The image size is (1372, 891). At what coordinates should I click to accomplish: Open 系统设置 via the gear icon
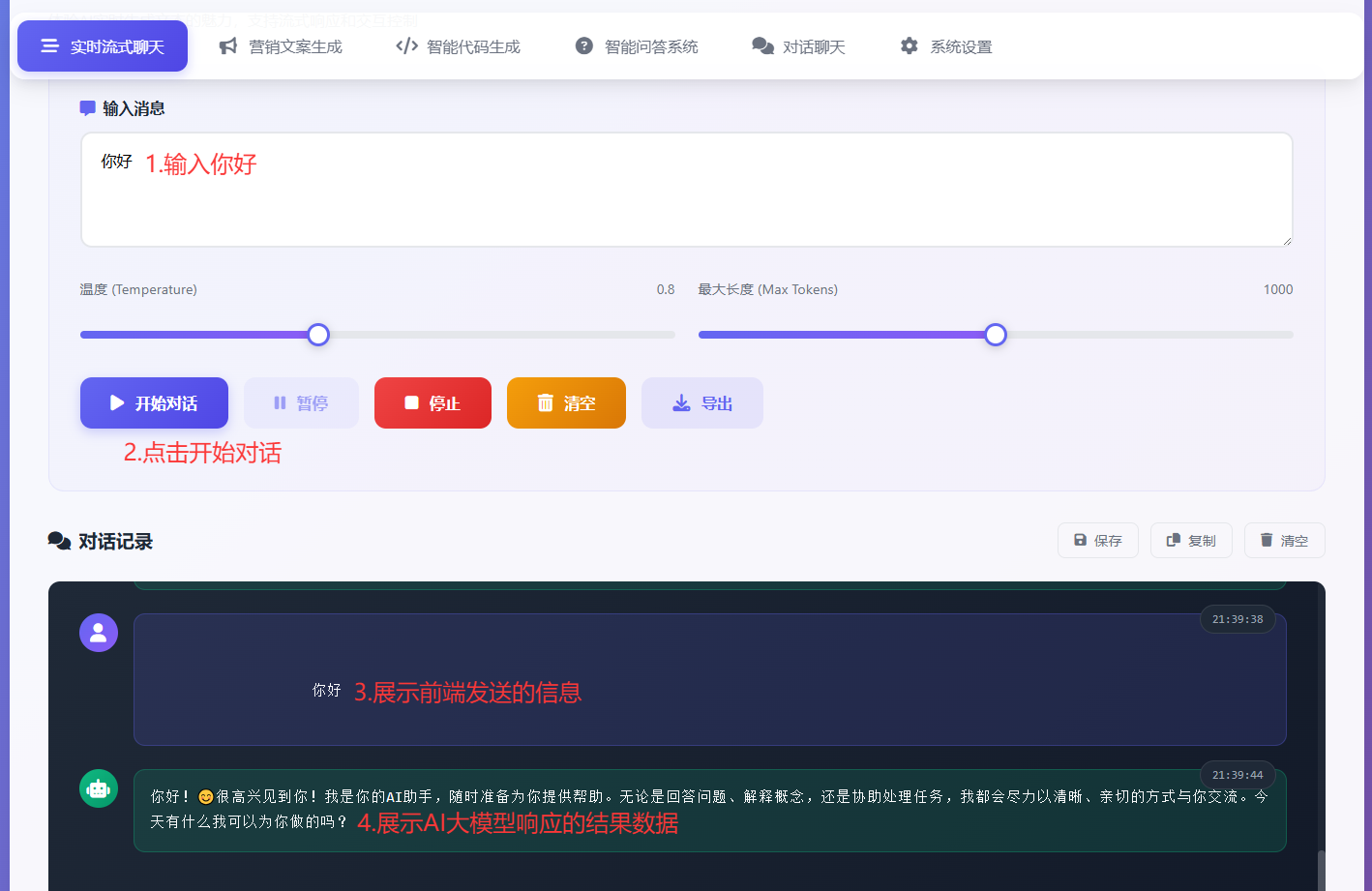point(909,46)
